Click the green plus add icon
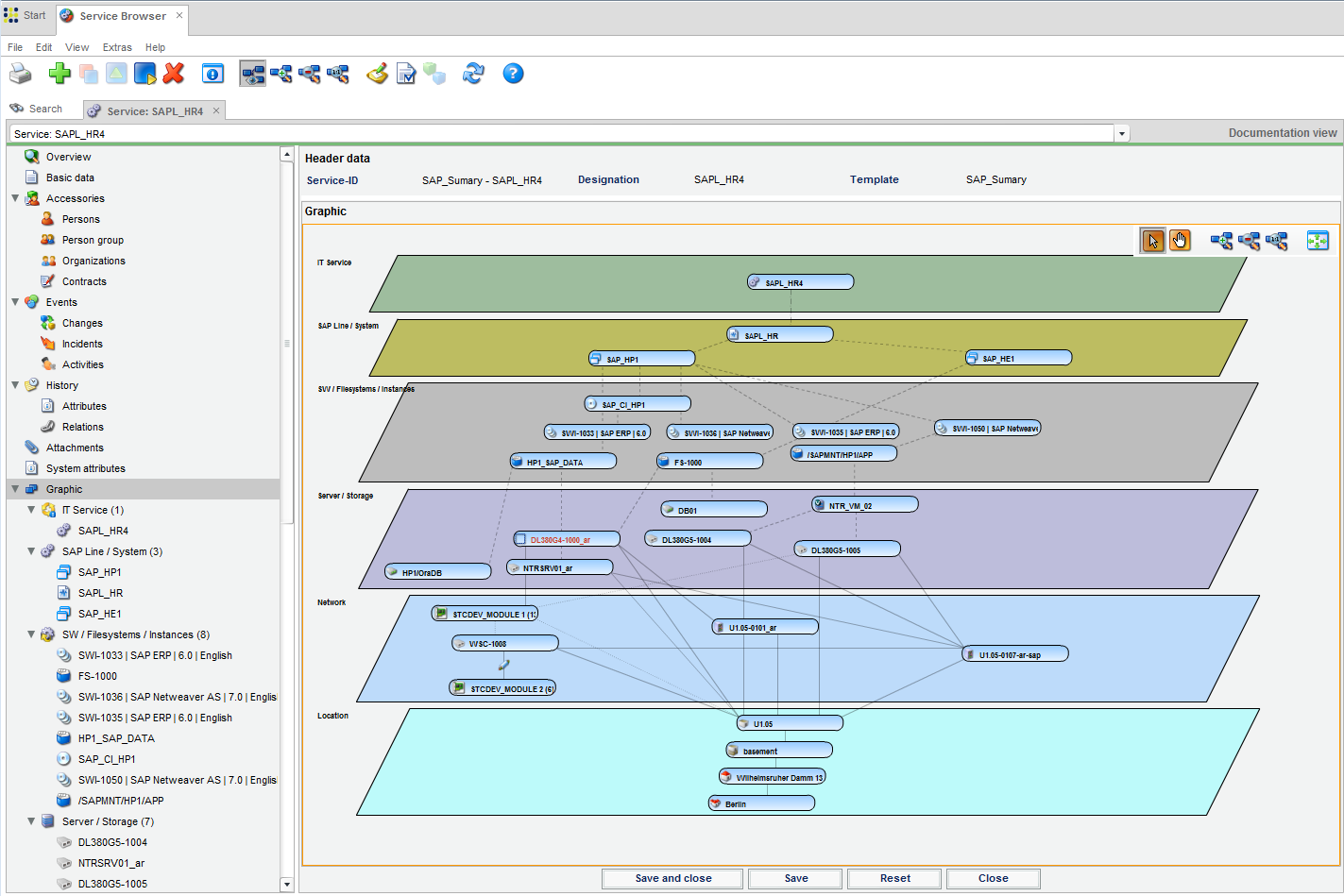Image resolution: width=1344 pixels, height=896 pixels. click(60, 74)
